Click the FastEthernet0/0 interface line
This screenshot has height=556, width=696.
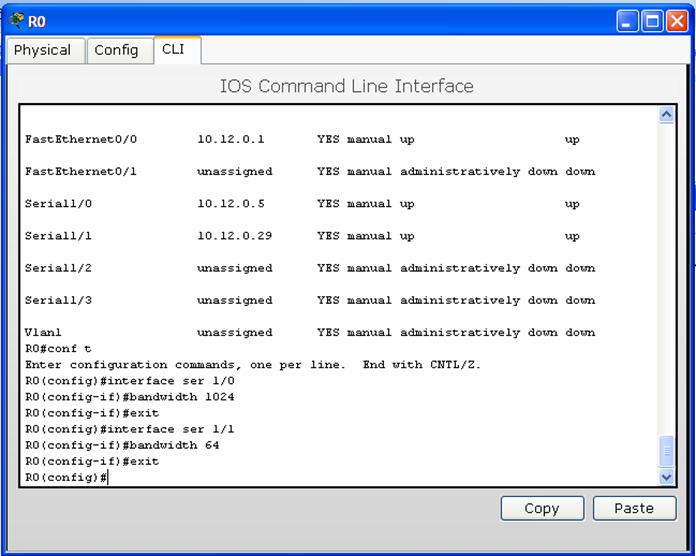coord(81,140)
